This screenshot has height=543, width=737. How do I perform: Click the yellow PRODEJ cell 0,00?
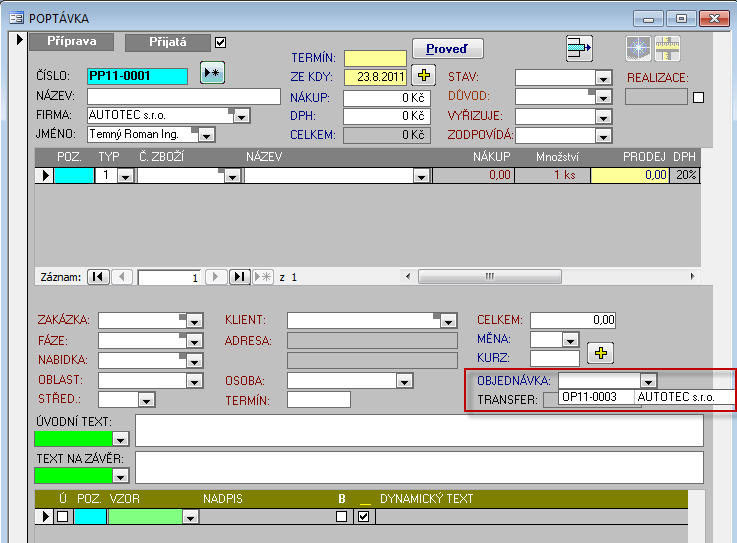pos(629,175)
